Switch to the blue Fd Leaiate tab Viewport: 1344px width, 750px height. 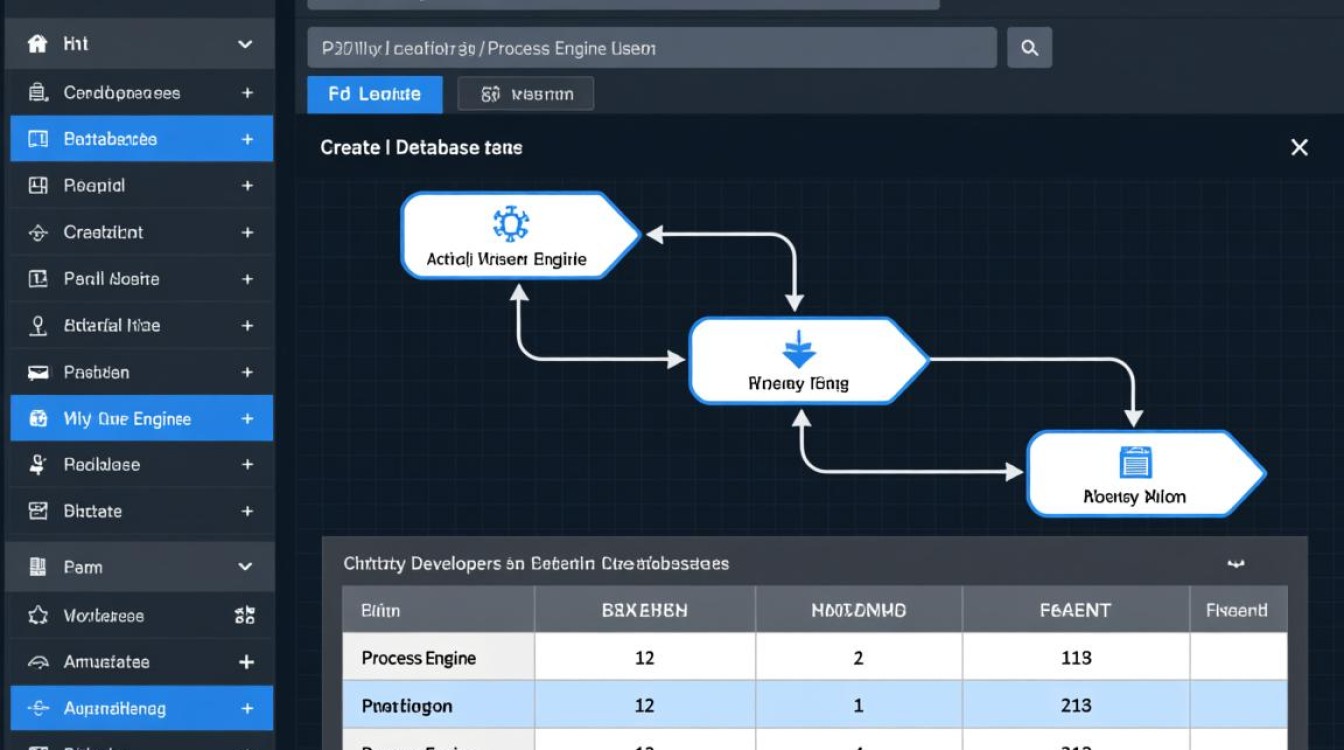pos(374,94)
